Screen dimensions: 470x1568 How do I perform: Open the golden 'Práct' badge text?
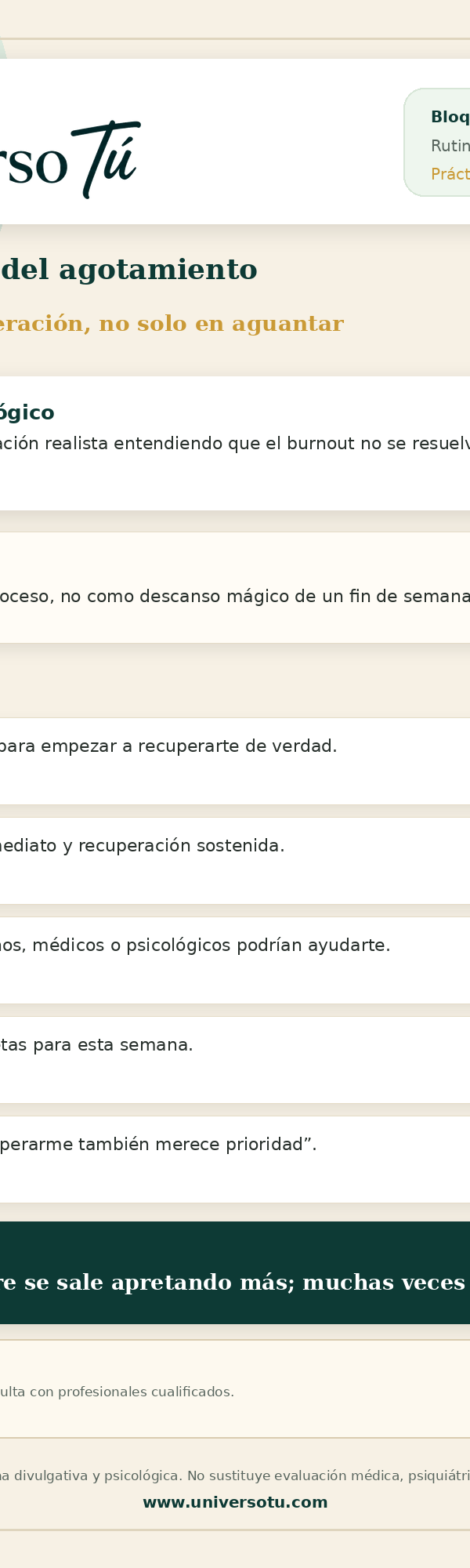click(x=450, y=174)
